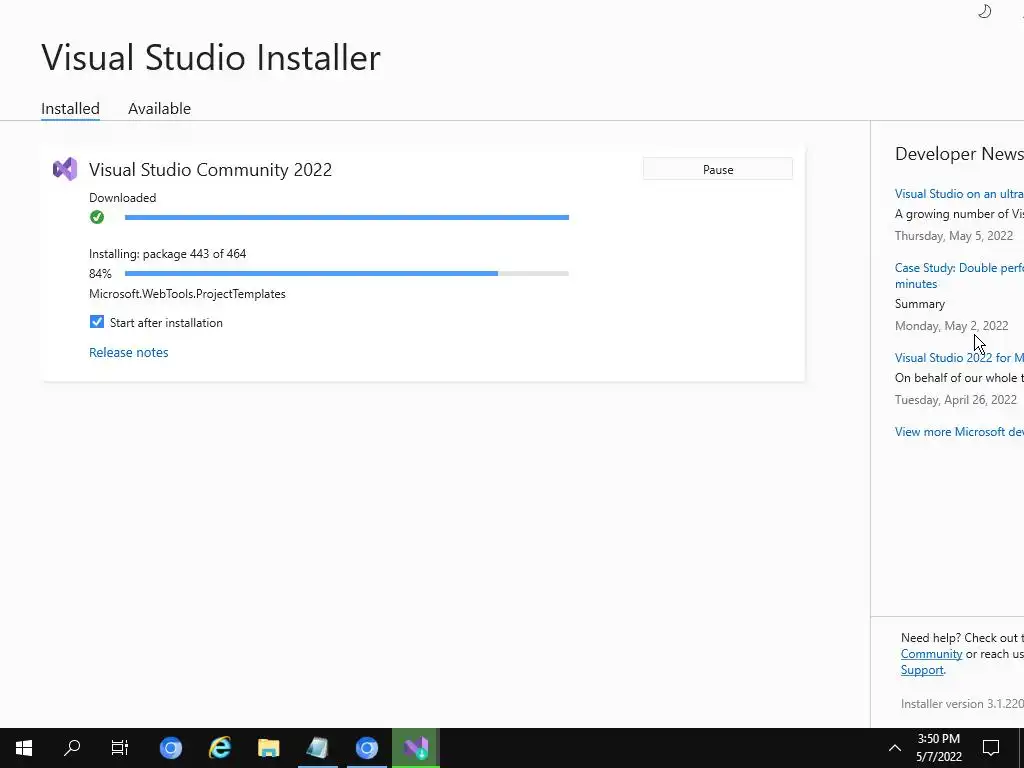Click the 'Tuesday, April 26, 2022' date
Image resolution: width=1024 pixels, height=768 pixels.
955,400
